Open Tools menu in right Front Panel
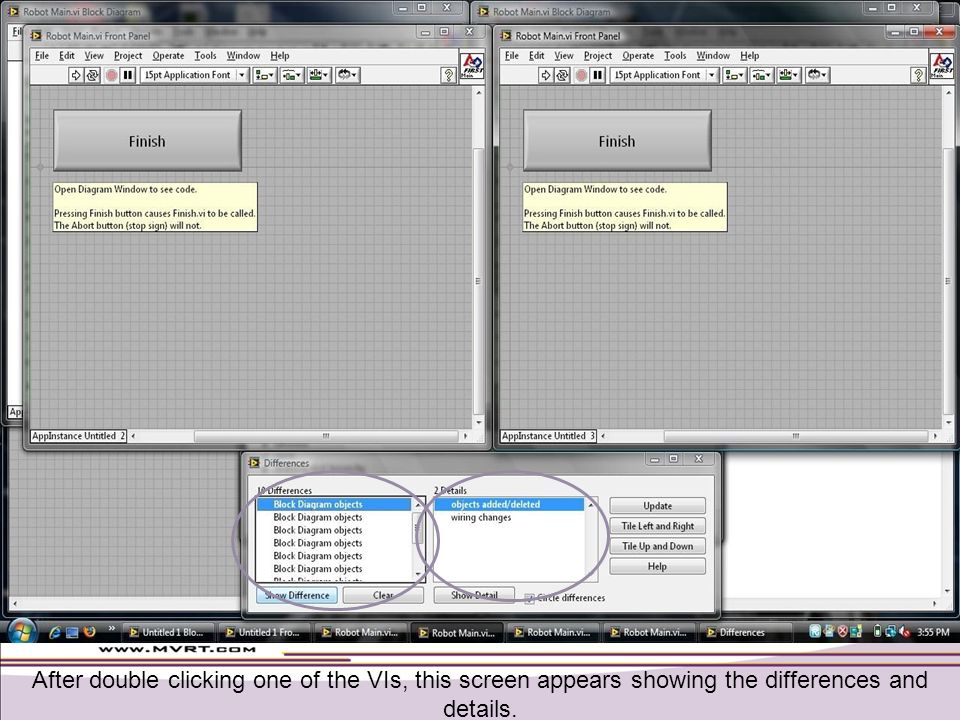The image size is (960, 720). (675, 56)
